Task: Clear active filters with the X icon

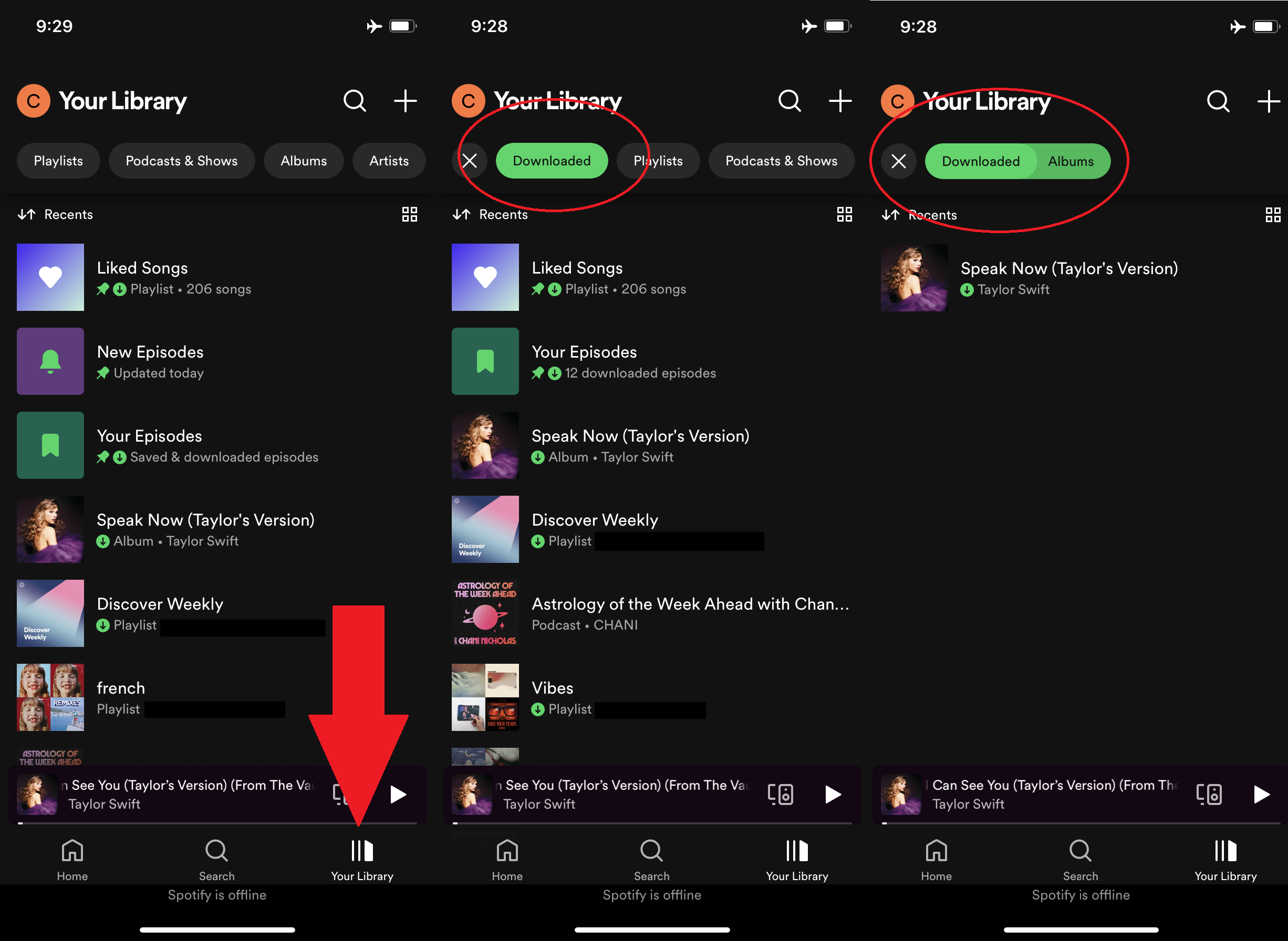Action: coord(470,161)
